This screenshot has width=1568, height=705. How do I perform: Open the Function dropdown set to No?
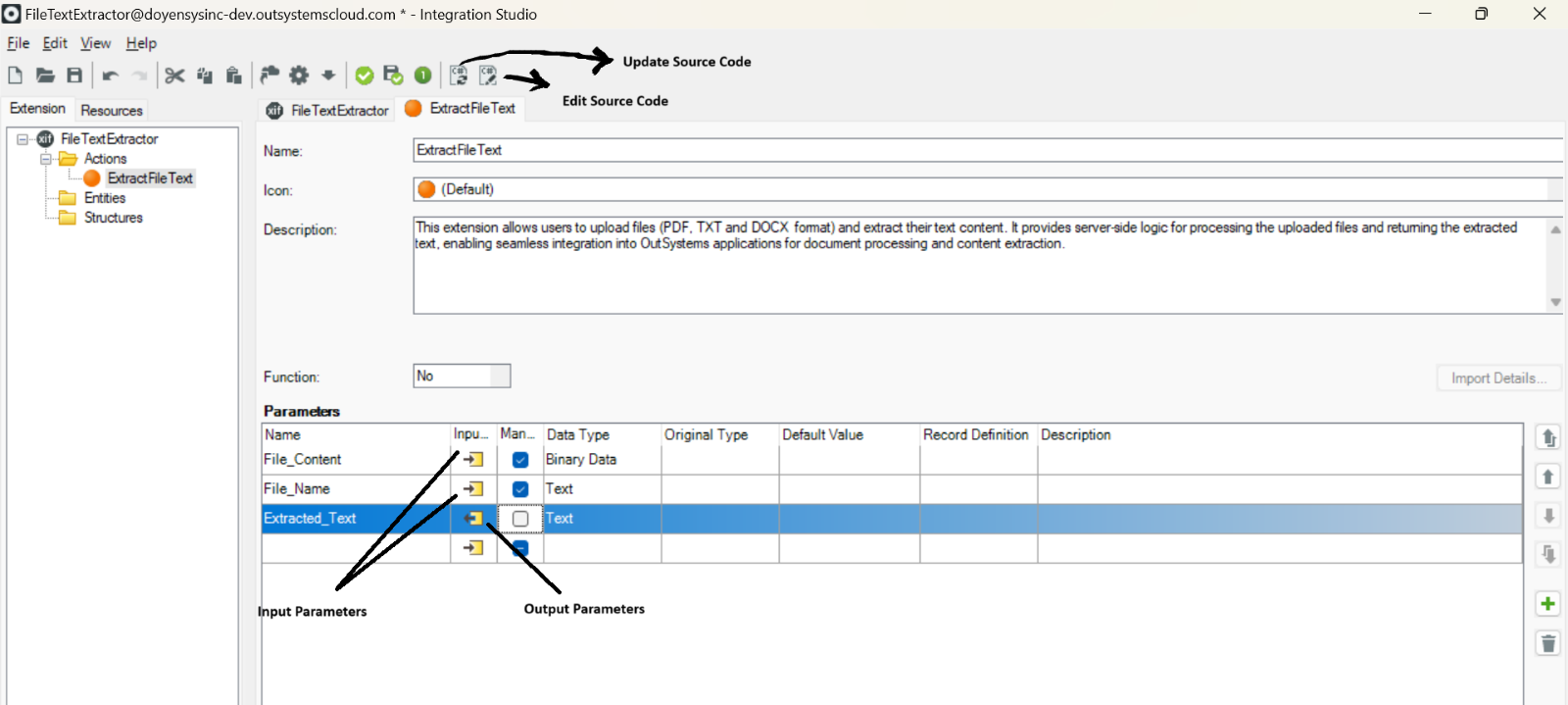tap(500, 377)
